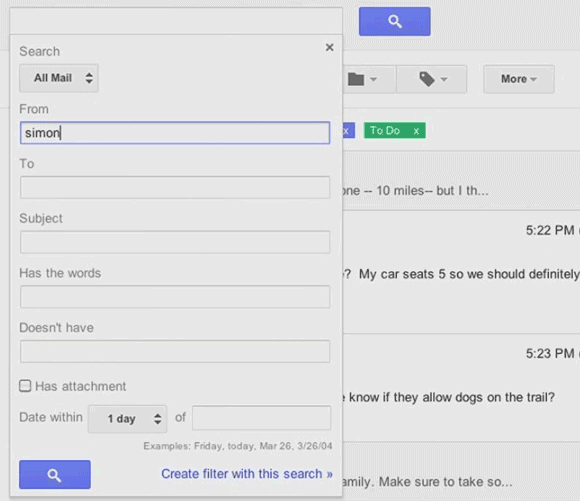Click the date input after 'of'
Screen dimensions: 580x501
click(x=262, y=418)
